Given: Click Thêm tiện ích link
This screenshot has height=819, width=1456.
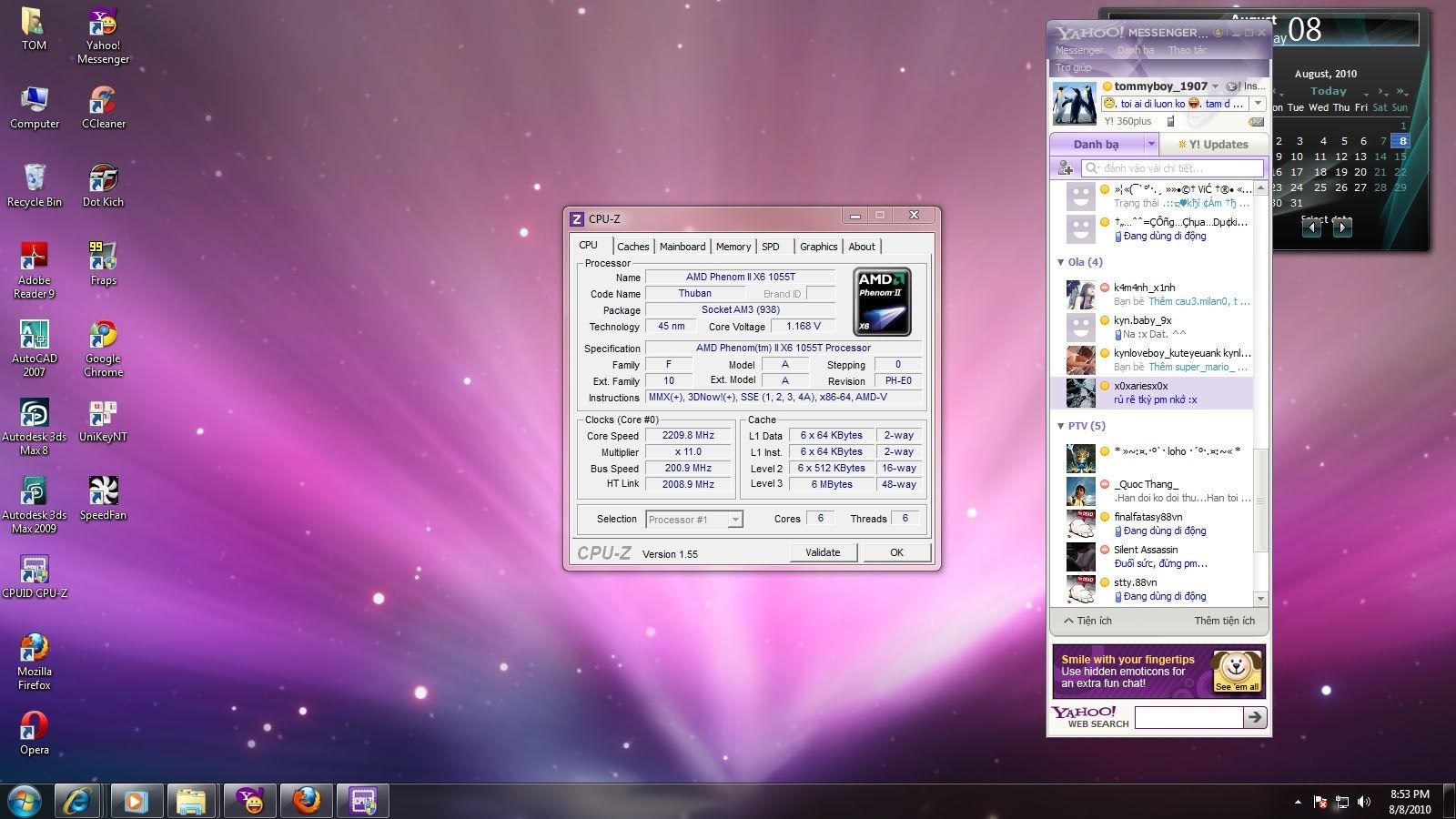Looking at the screenshot, I should 1224,621.
